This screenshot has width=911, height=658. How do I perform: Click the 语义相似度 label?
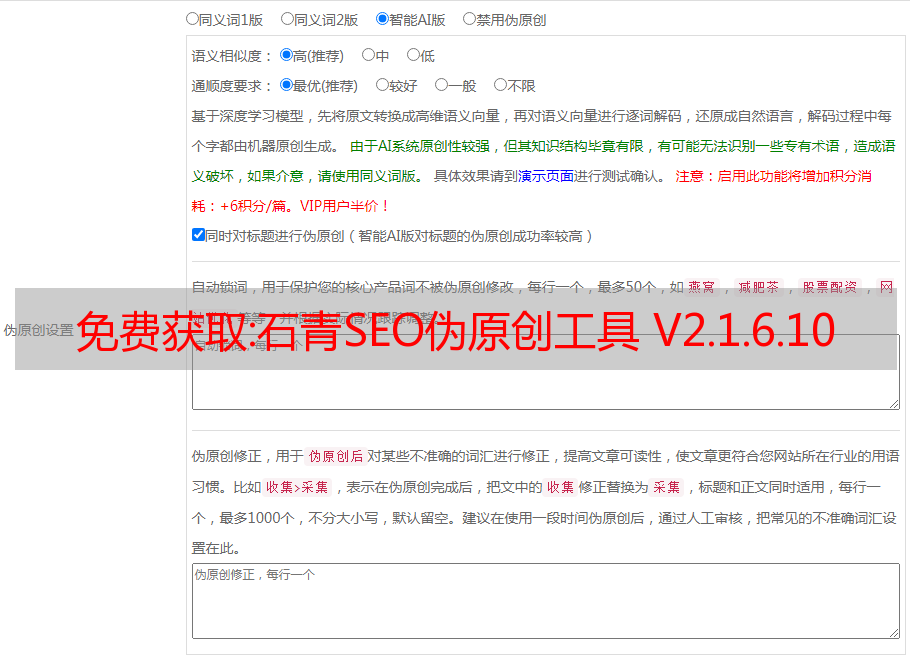pyautogui.click(x=232, y=56)
